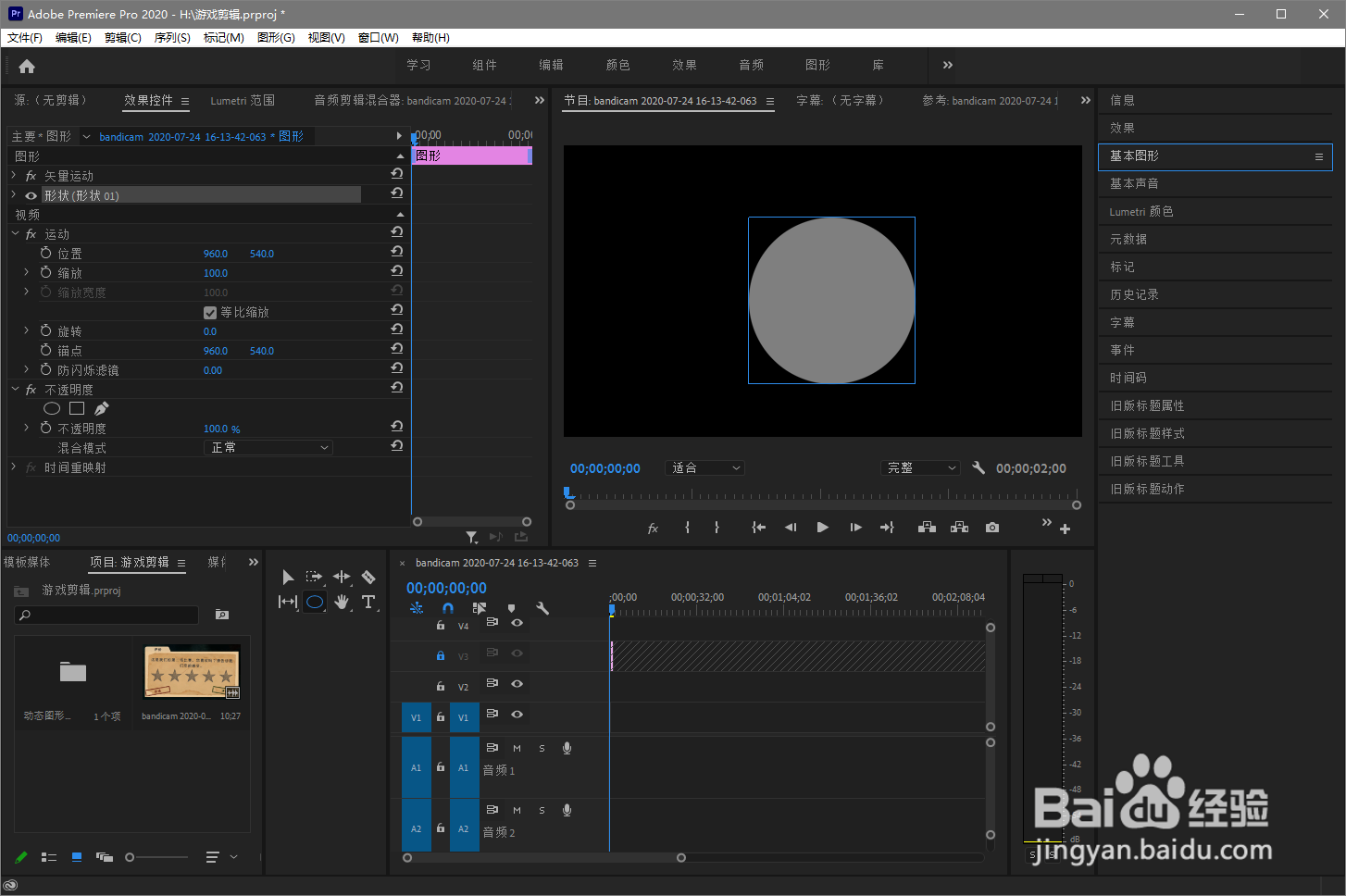Click the filter funnel icon in Effect Controls
1346x896 pixels.
(x=472, y=537)
